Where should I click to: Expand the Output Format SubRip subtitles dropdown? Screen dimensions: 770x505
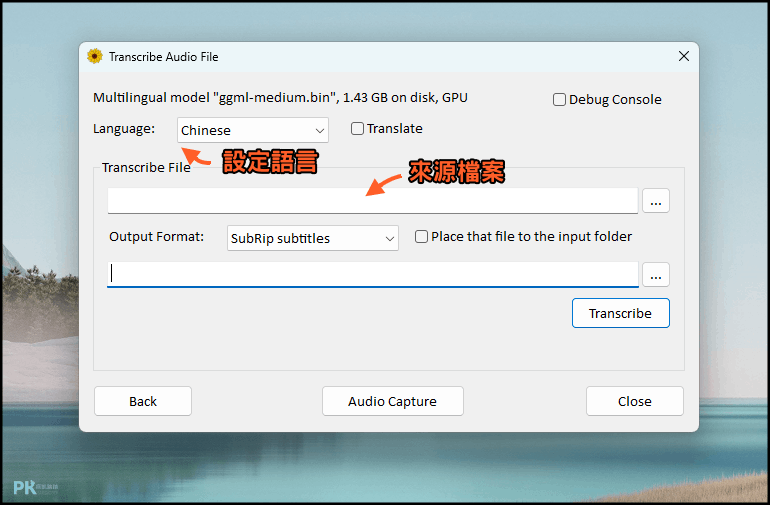[x=312, y=238]
